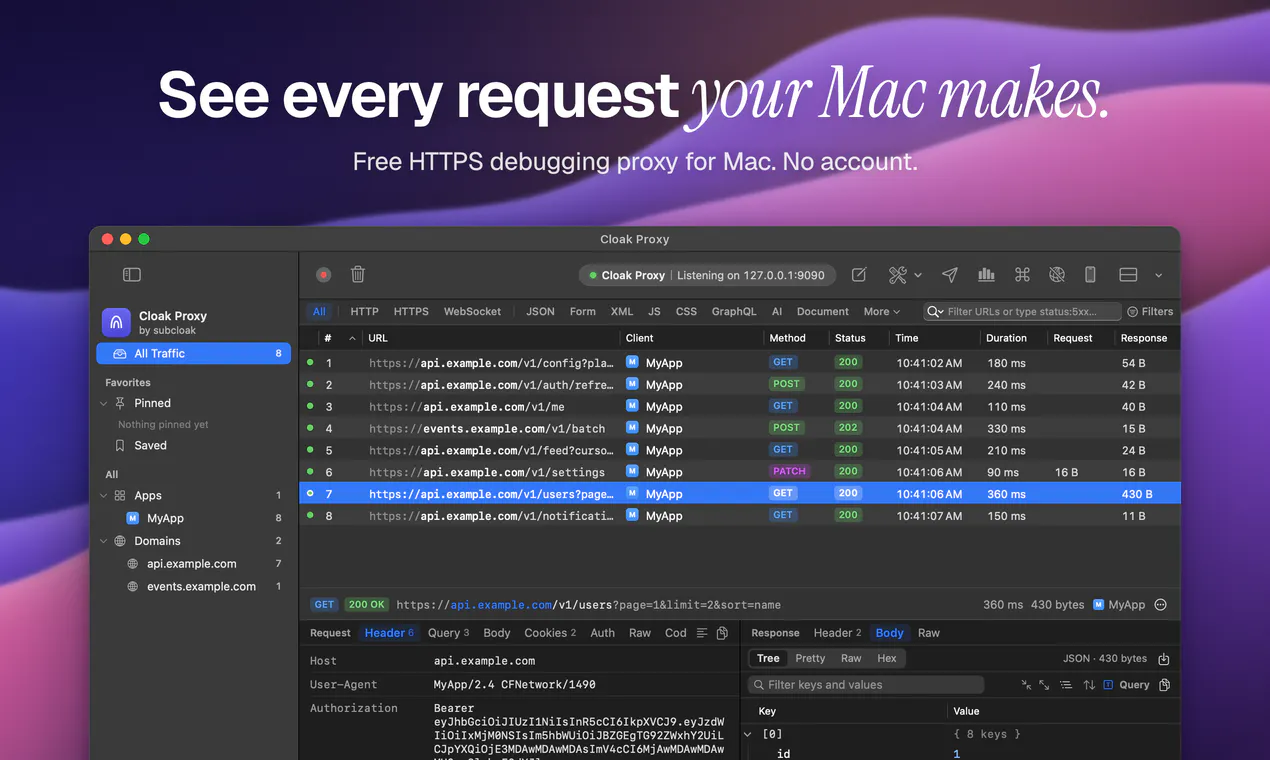
Task: Collapse the Domains tree chevron
Action: click(104, 541)
